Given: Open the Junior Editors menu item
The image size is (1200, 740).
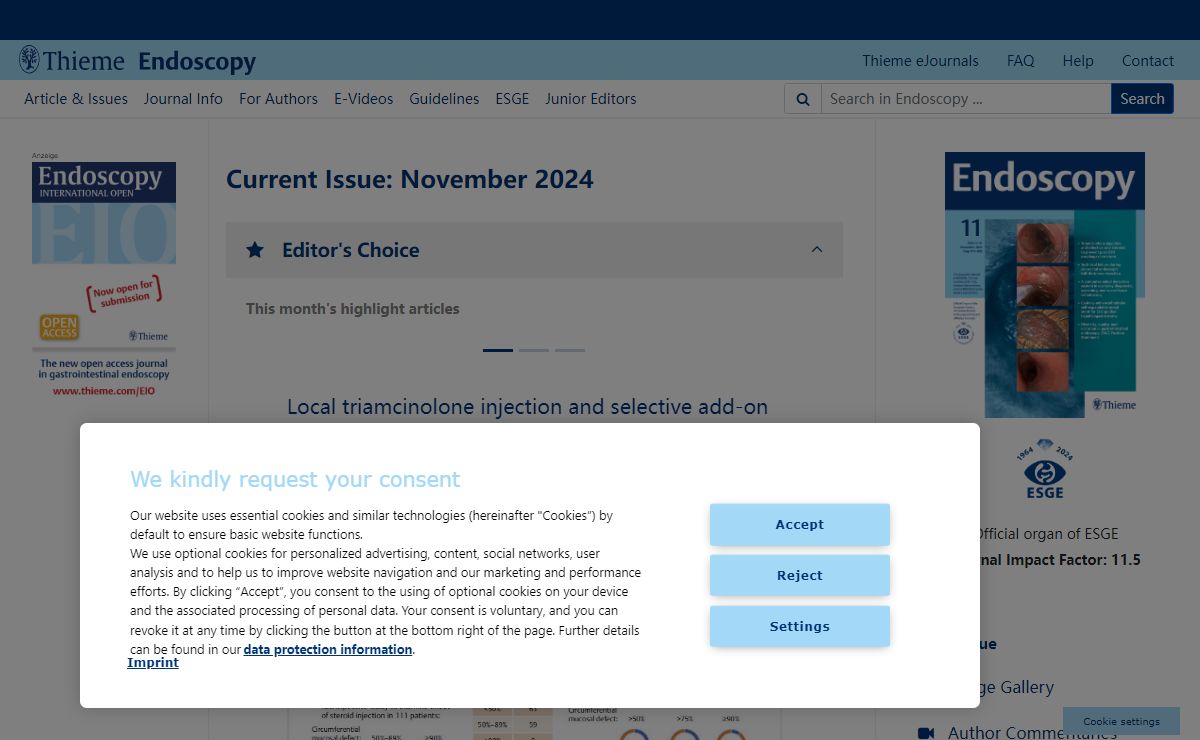Looking at the screenshot, I should 591,99.
